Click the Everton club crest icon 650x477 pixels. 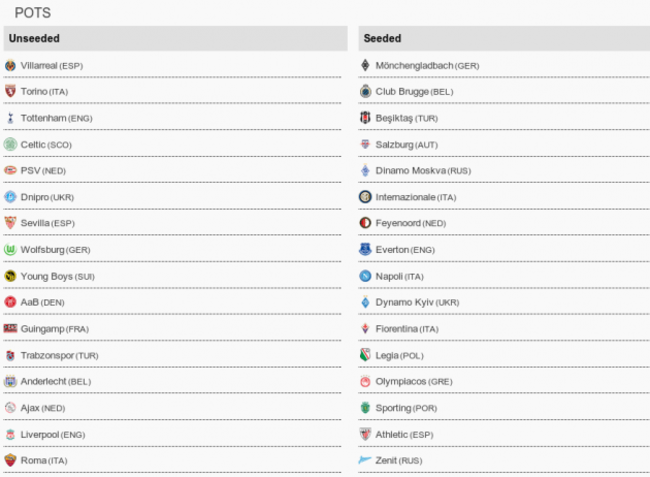[x=366, y=250]
